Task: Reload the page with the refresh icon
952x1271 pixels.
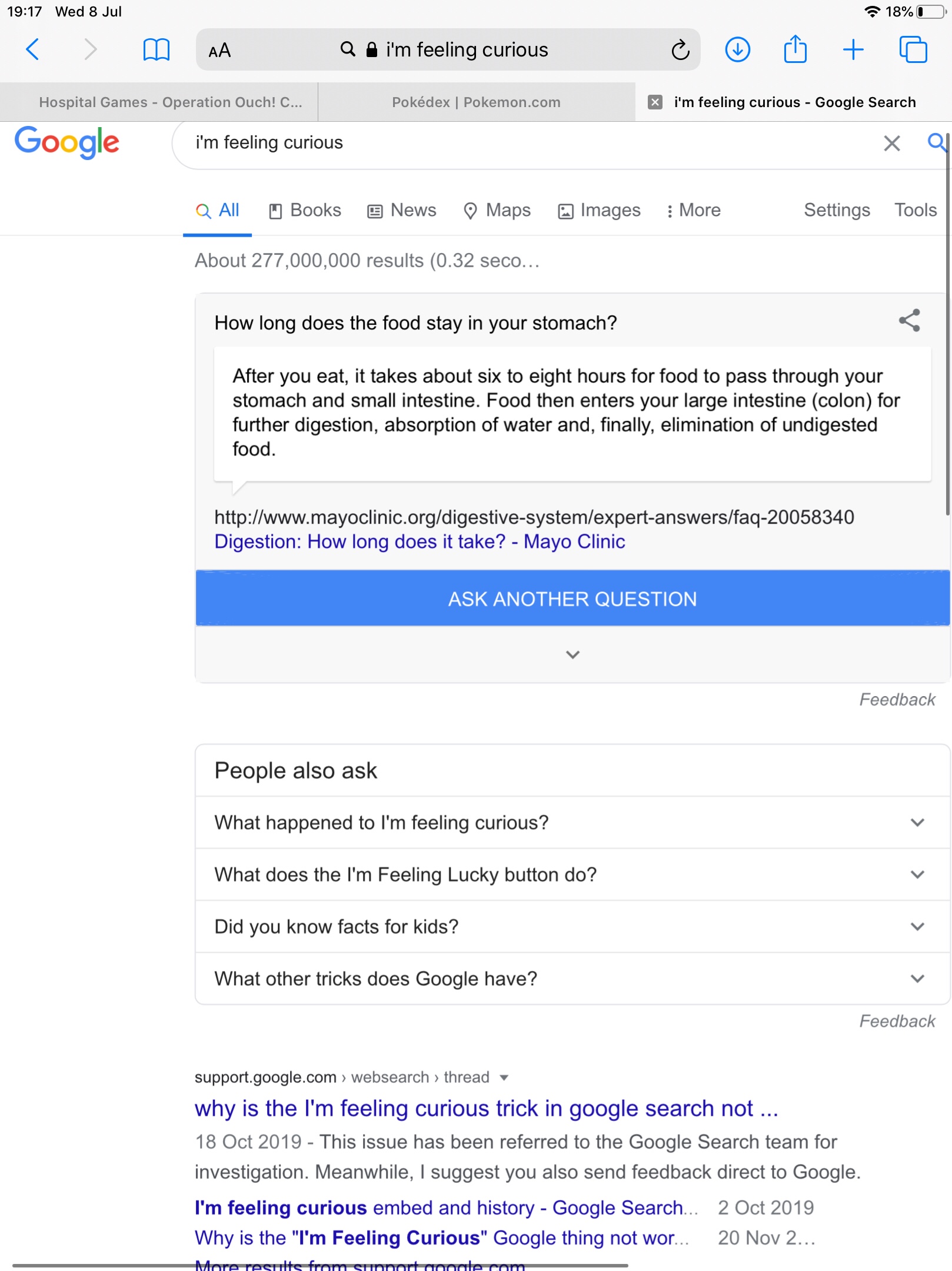Action: (x=680, y=50)
